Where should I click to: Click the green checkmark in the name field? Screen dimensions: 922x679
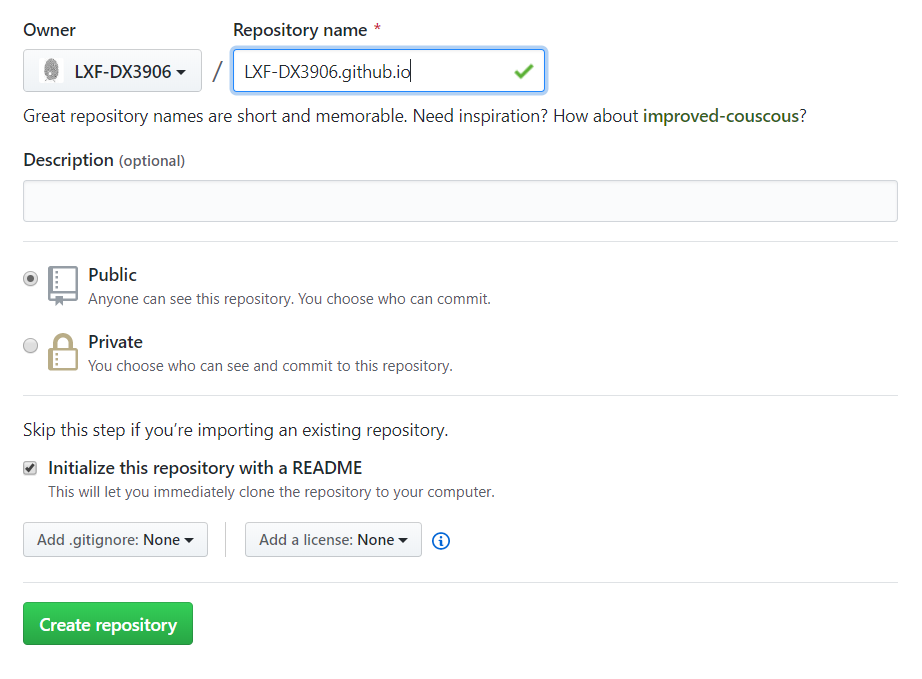pos(523,71)
